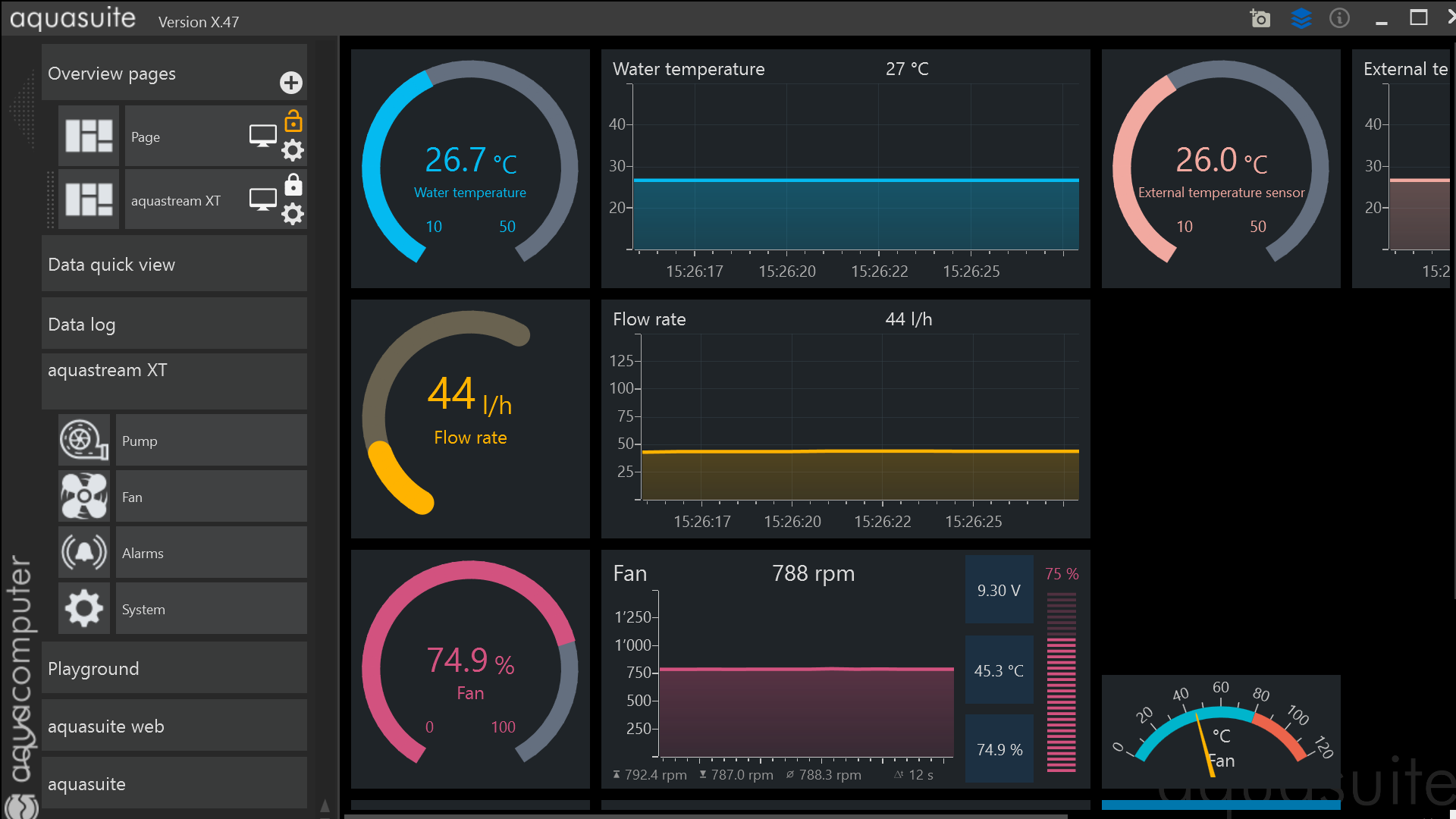Open the System gear icon
The height and width of the screenshot is (819, 1456).
(x=84, y=609)
